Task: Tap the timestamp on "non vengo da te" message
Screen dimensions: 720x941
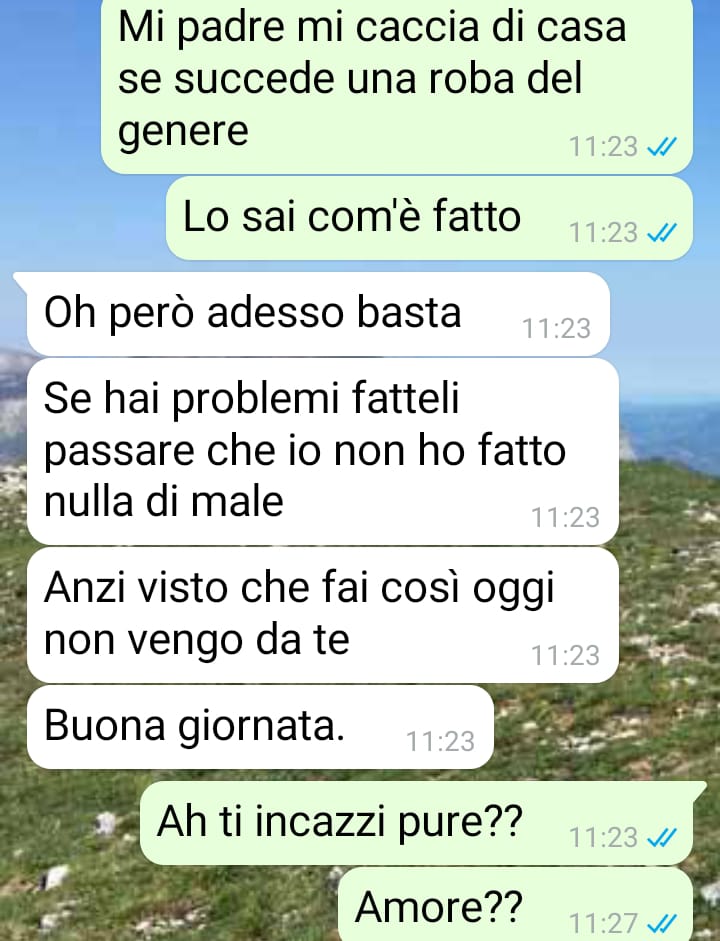Action: pyautogui.click(x=565, y=655)
